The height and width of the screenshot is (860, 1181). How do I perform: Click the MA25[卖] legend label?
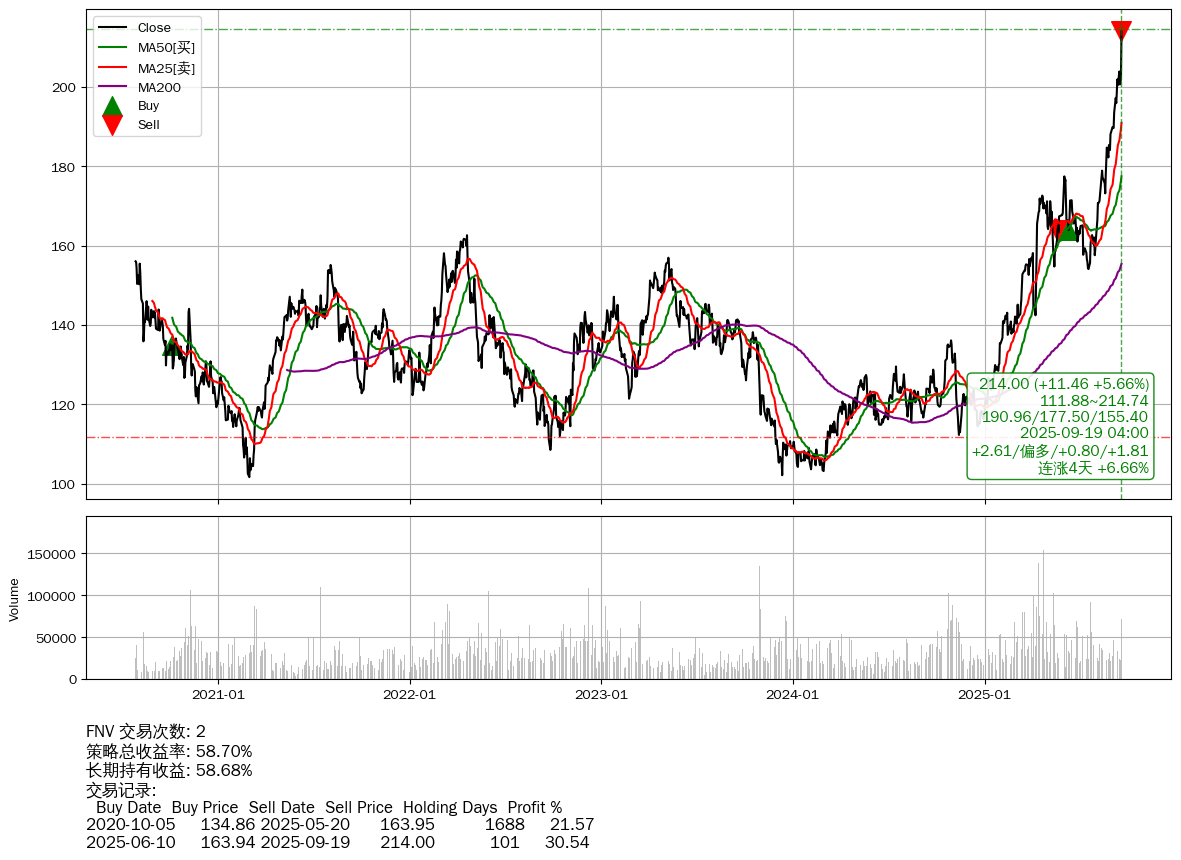(166, 68)
